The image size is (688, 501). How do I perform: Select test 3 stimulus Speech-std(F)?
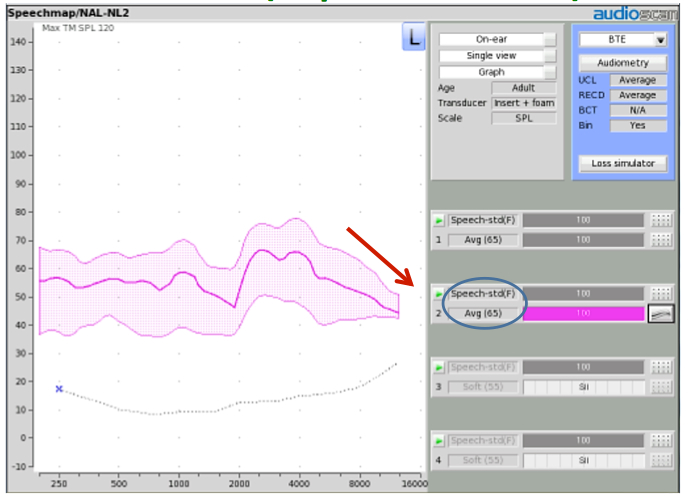coord(483,367)
